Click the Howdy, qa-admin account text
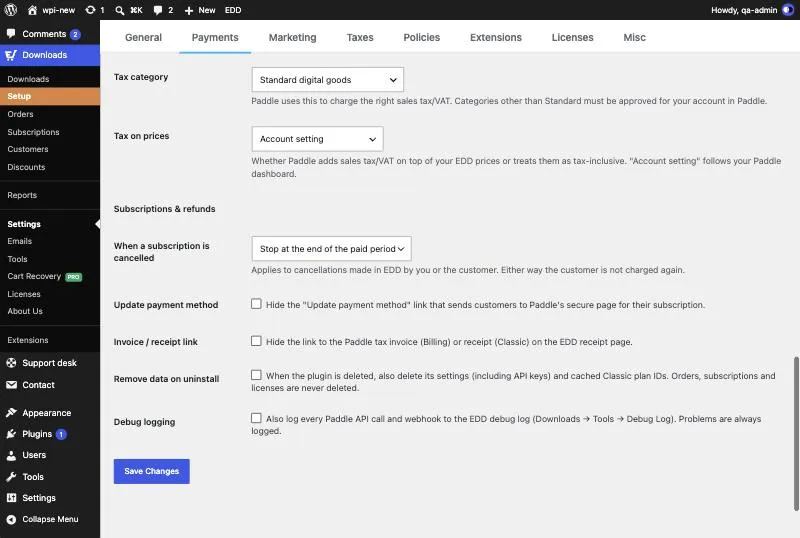800x538 pixels. (x=744, y=10)
